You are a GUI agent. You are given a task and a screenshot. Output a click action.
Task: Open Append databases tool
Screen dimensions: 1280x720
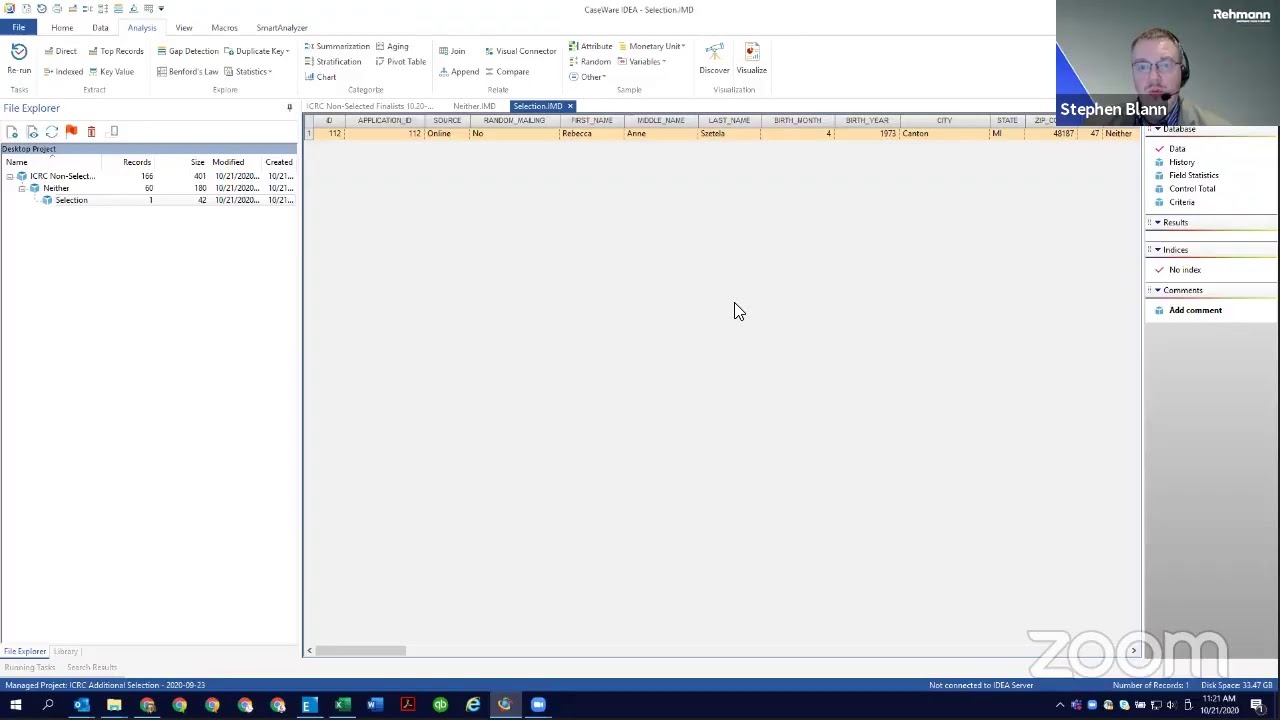tap(459, 72)
